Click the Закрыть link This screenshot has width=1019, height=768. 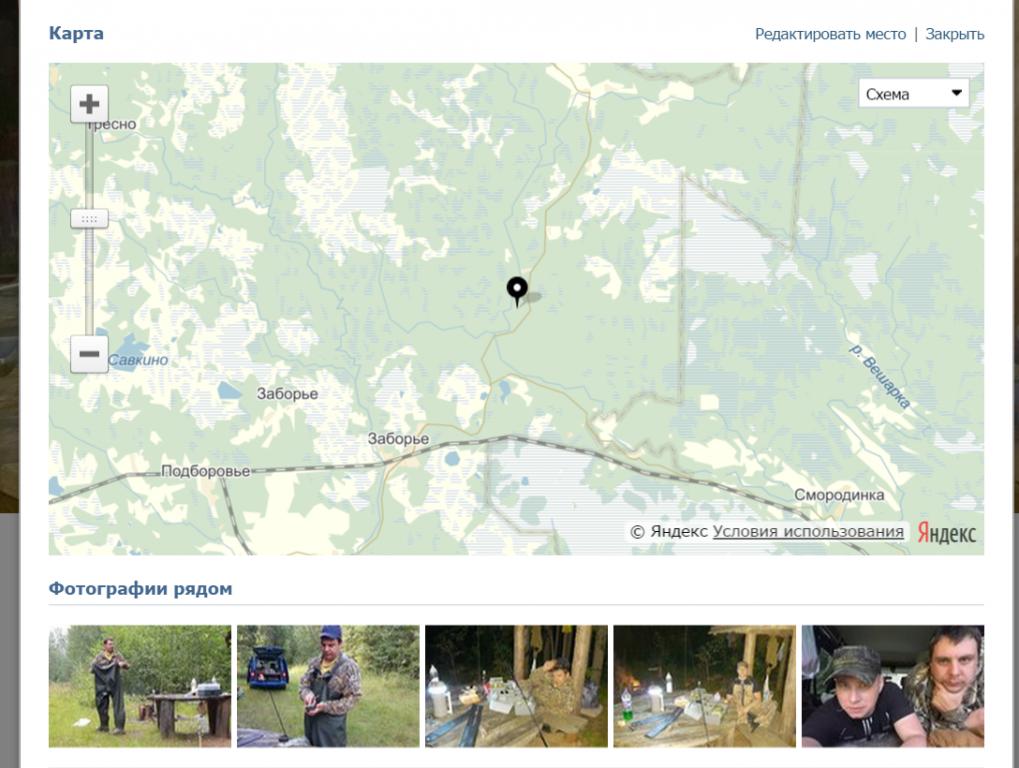(x=955, y=34)
